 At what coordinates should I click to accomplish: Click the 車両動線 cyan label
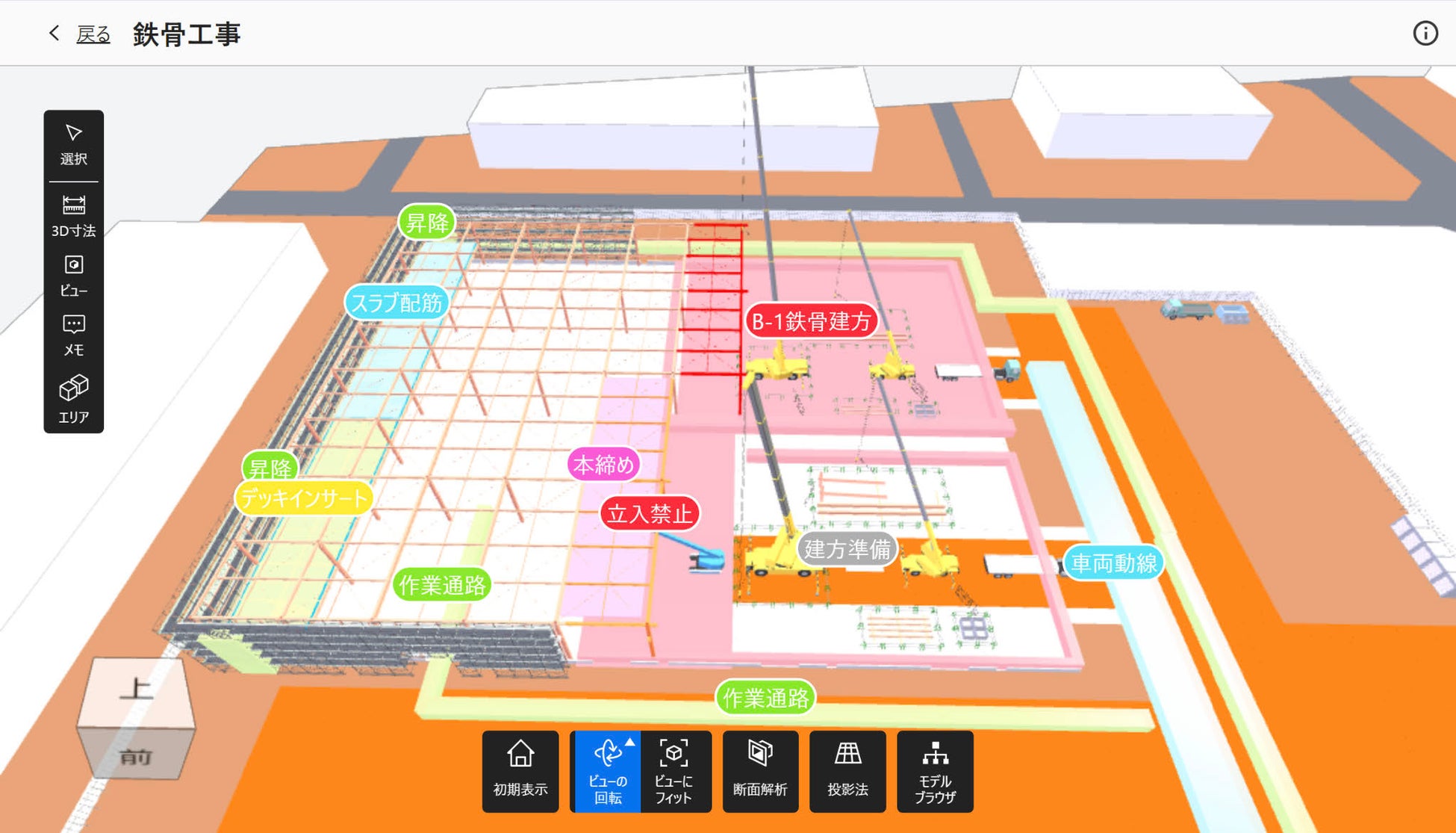[x=1113, y=563]
